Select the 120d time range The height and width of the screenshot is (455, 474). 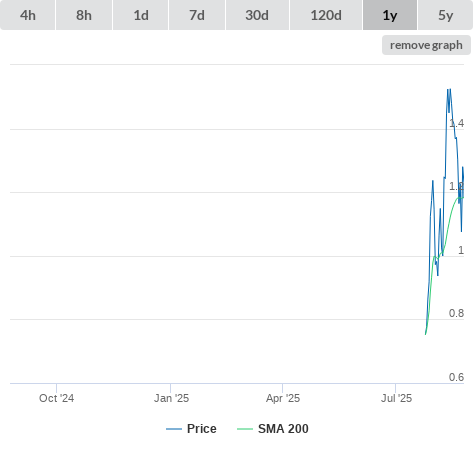326,15
